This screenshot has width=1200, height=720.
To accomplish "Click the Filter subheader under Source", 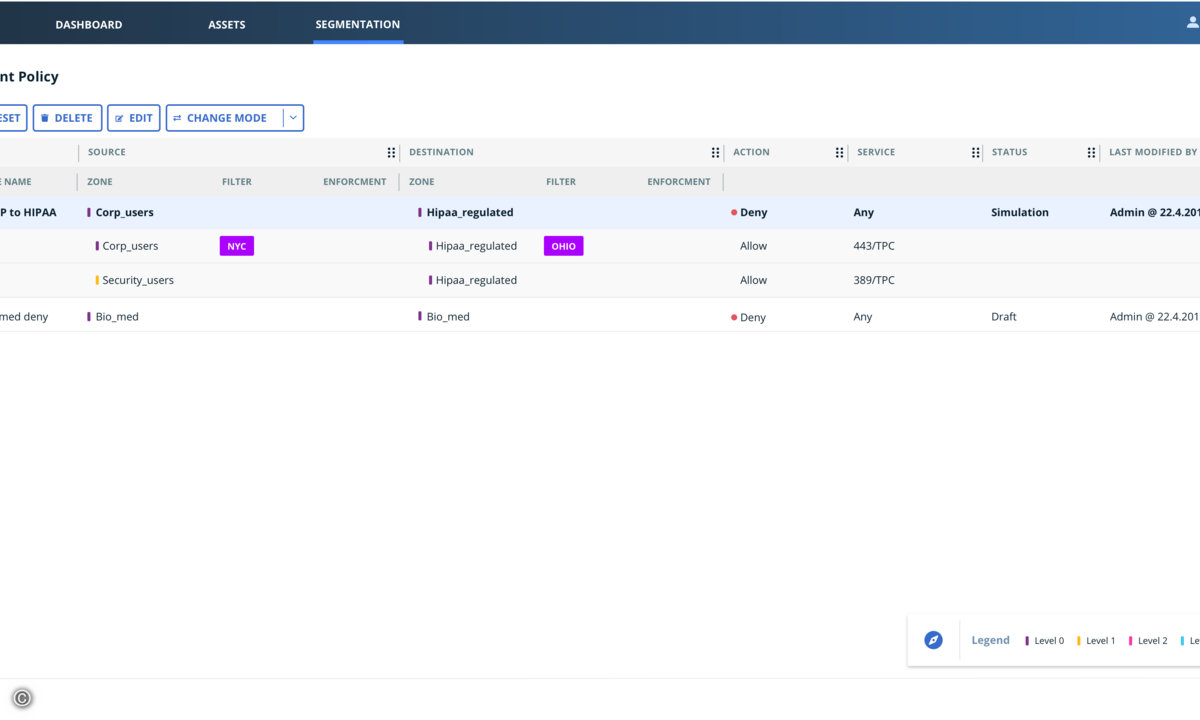I will coord(237,182).
